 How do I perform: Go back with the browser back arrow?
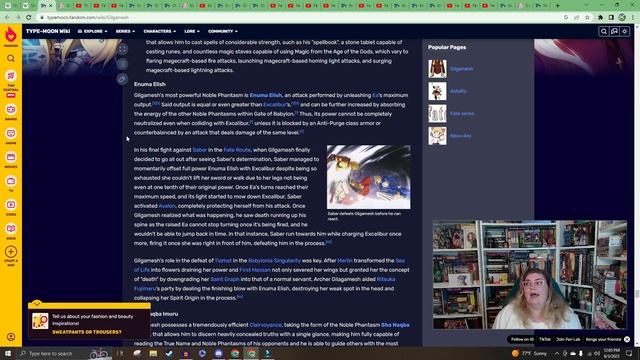pos(7,18)
